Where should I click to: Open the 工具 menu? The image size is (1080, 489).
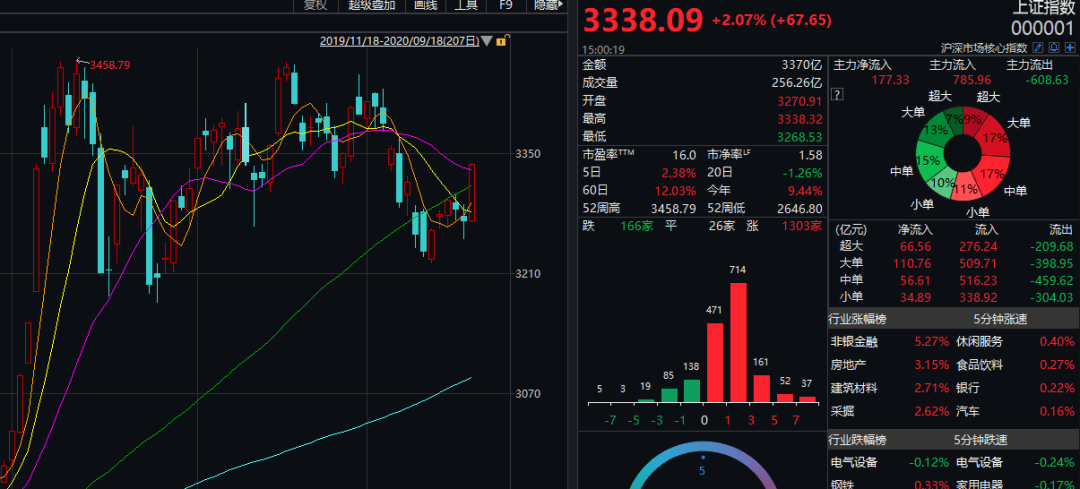click(466, 5)
